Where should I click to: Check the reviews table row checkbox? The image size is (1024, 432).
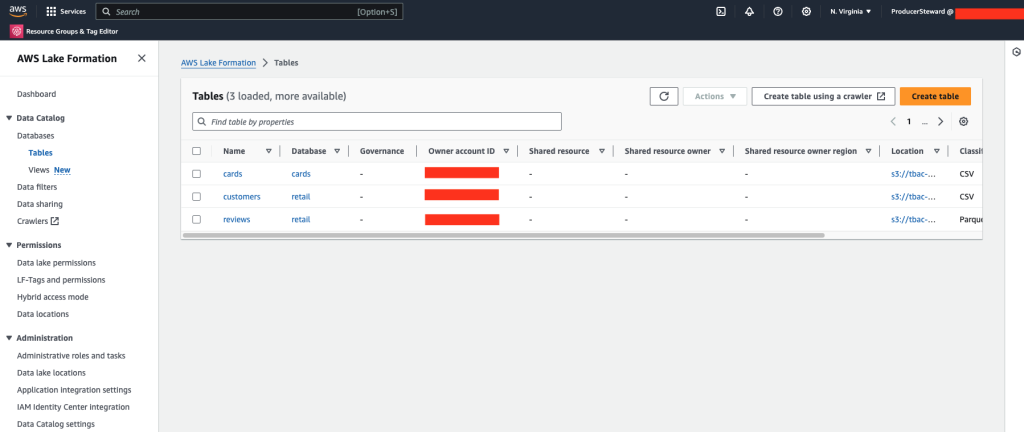197,219
